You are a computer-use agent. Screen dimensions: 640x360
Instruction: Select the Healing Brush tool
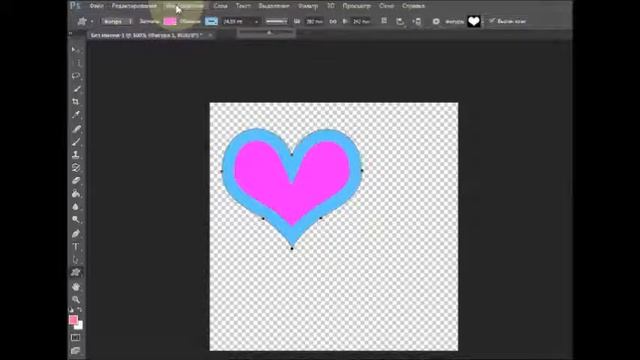[x=76, y=129]
